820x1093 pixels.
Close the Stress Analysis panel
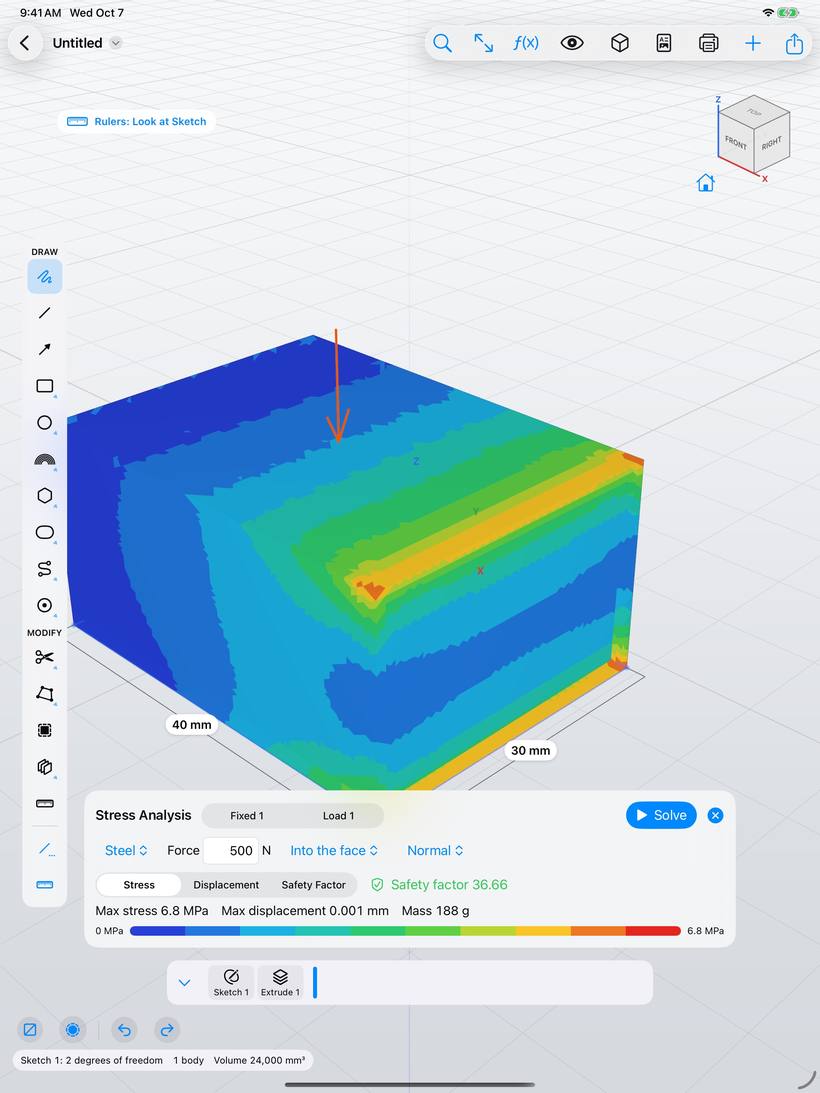(715, 815)
